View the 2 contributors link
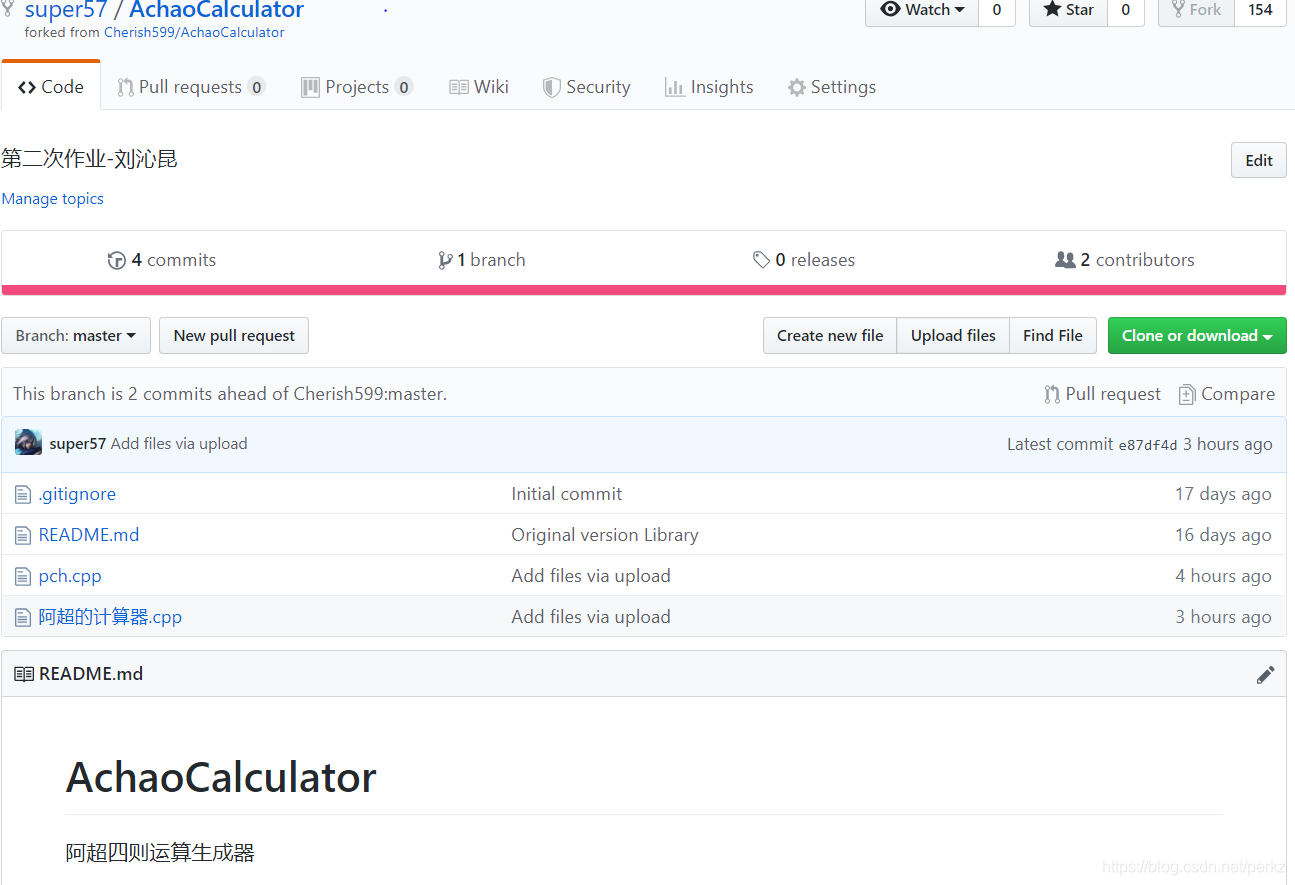 pos(1125,260)
